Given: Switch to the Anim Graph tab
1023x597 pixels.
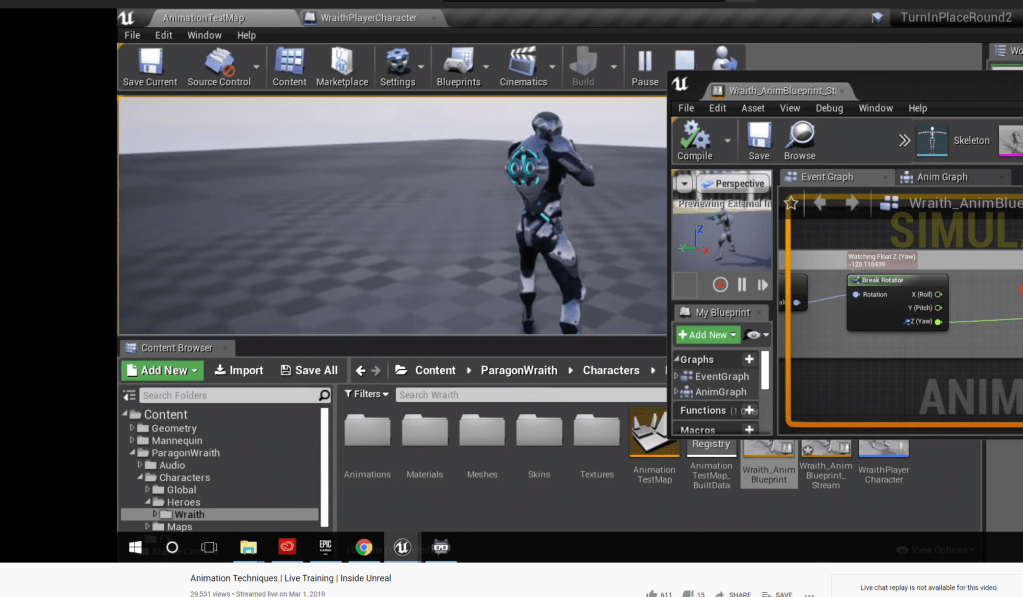Looking at the screenshot, I should pos(942,177).
